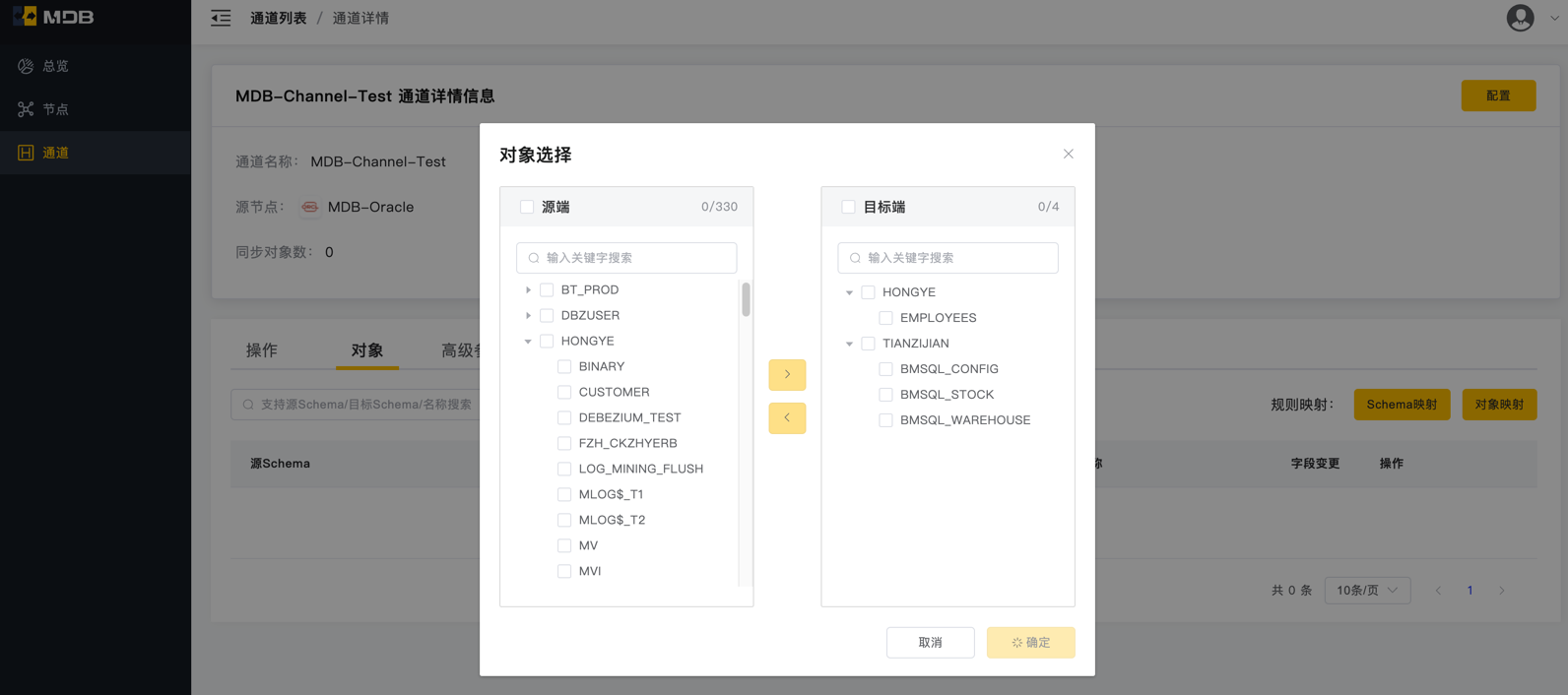The height and width of the screenshot is (695, 1568).
Task: Click the 配置 configure button
Action: point(1498,95)
